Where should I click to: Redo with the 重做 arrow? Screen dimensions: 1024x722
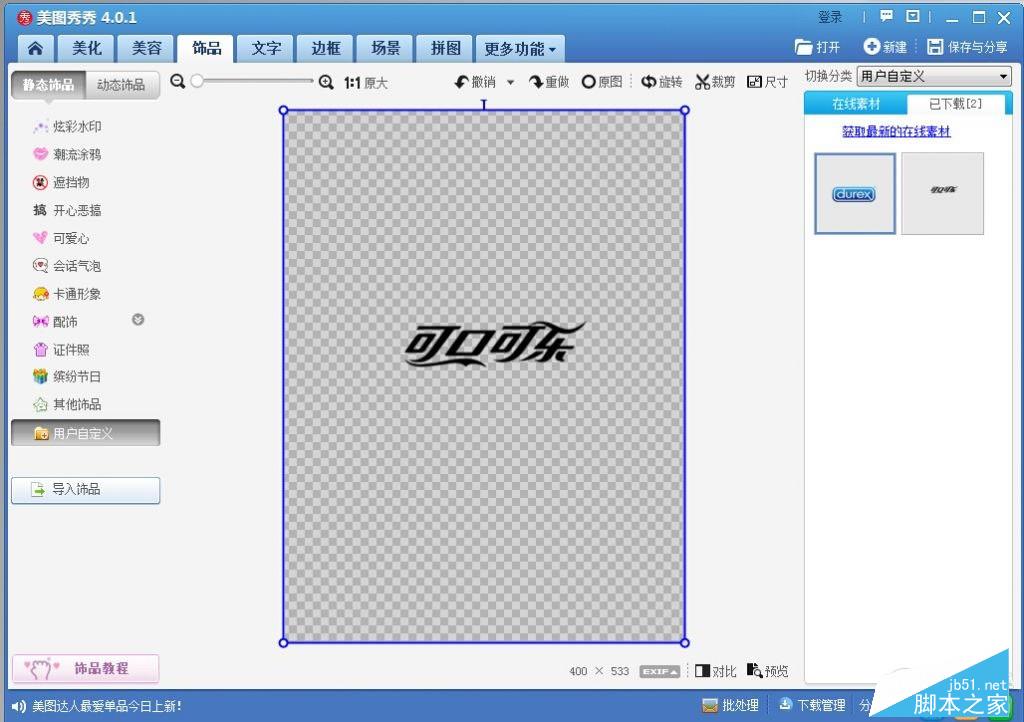[549, 82]
